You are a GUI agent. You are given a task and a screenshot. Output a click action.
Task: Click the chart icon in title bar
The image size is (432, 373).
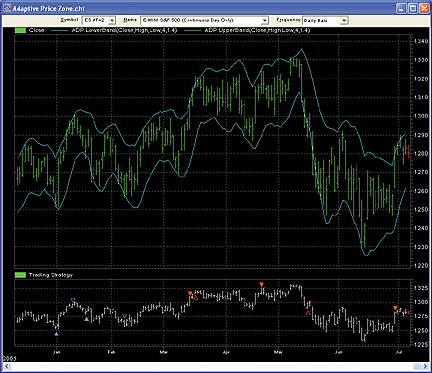point(7,8)
